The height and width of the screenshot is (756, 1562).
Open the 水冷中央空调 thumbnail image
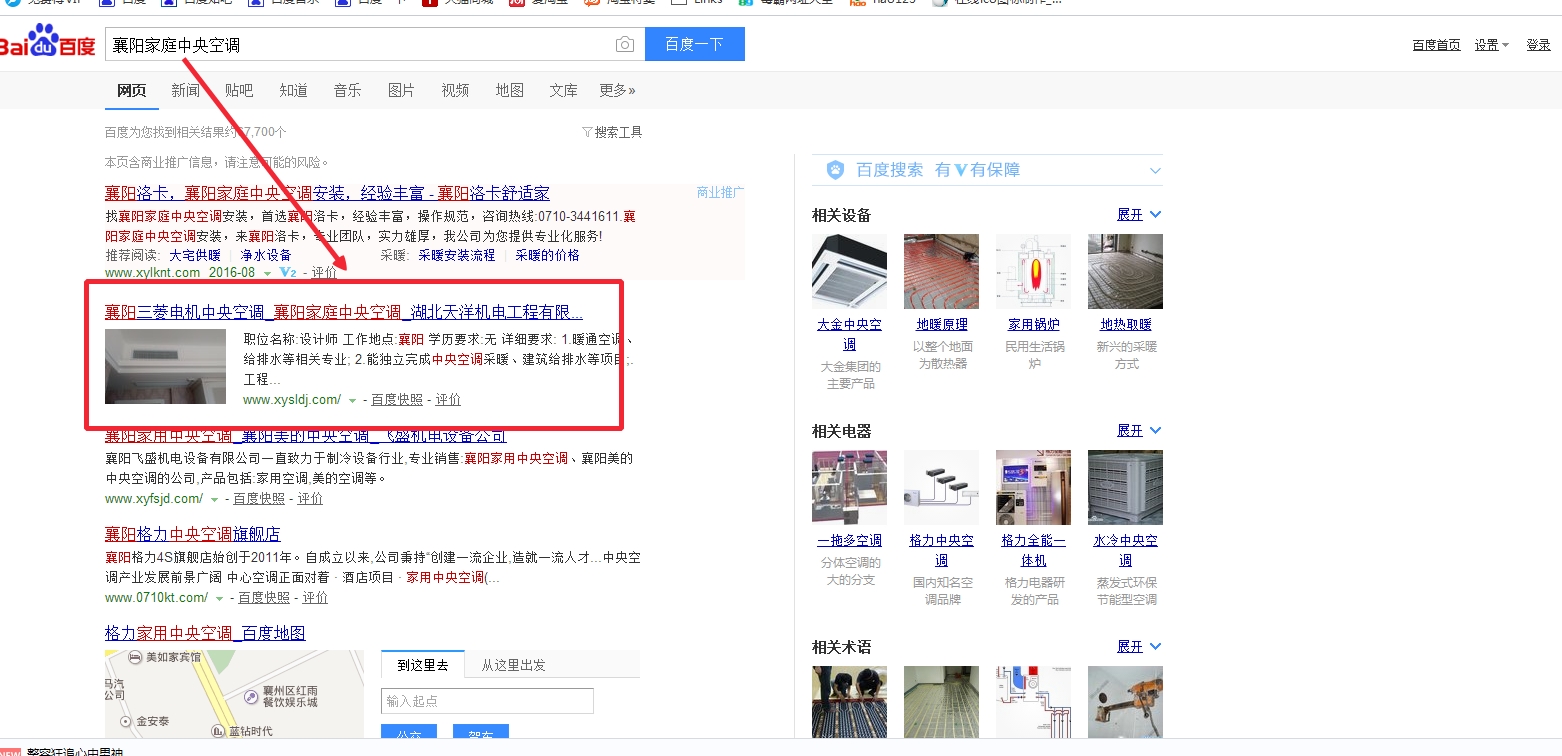(1125, 487)
